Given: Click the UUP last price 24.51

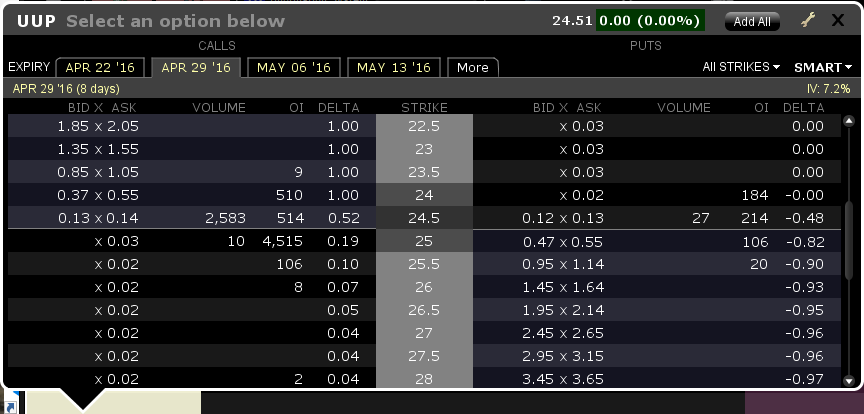Looking at the screenshot, I should 572,21.
